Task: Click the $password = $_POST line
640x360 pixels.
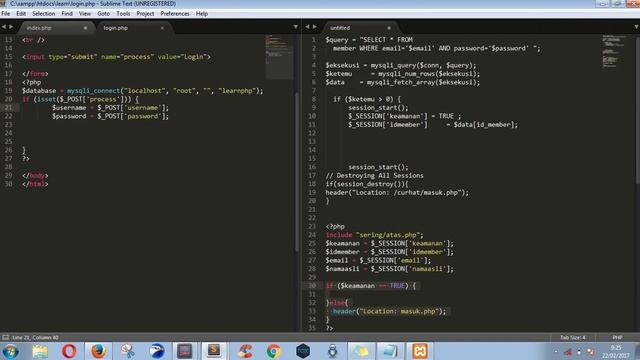Action: (x=110, y=116)
